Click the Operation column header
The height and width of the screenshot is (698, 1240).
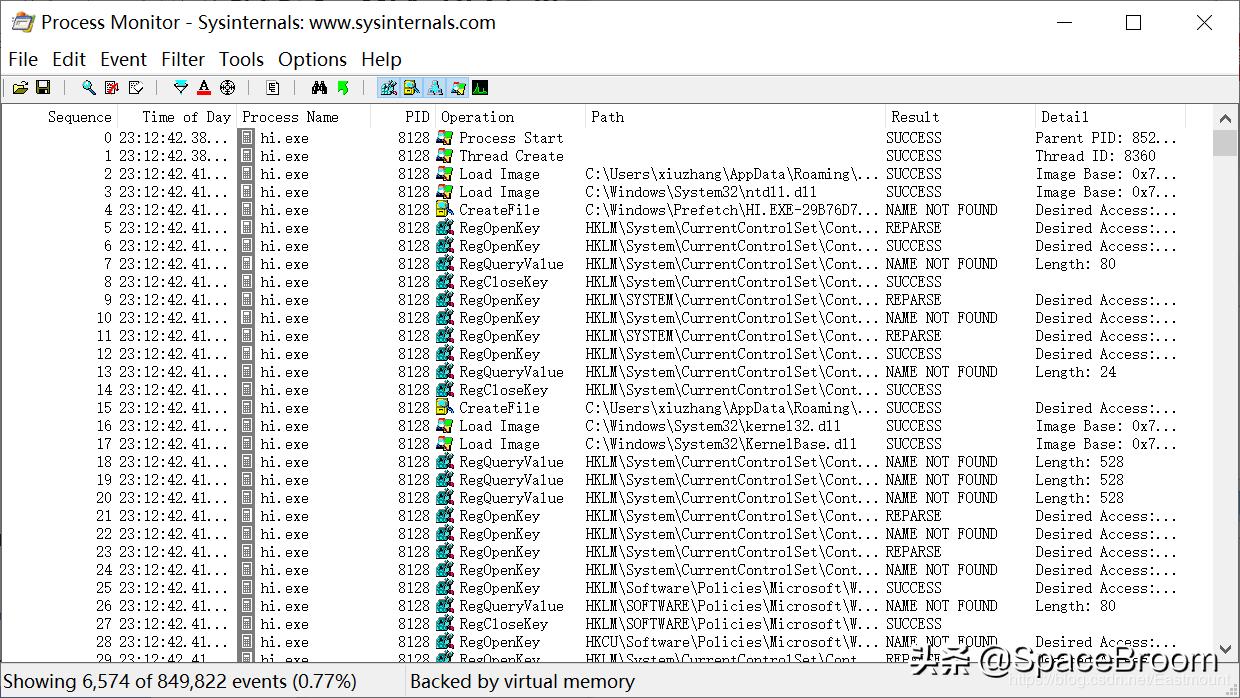(x=510, y=117)
